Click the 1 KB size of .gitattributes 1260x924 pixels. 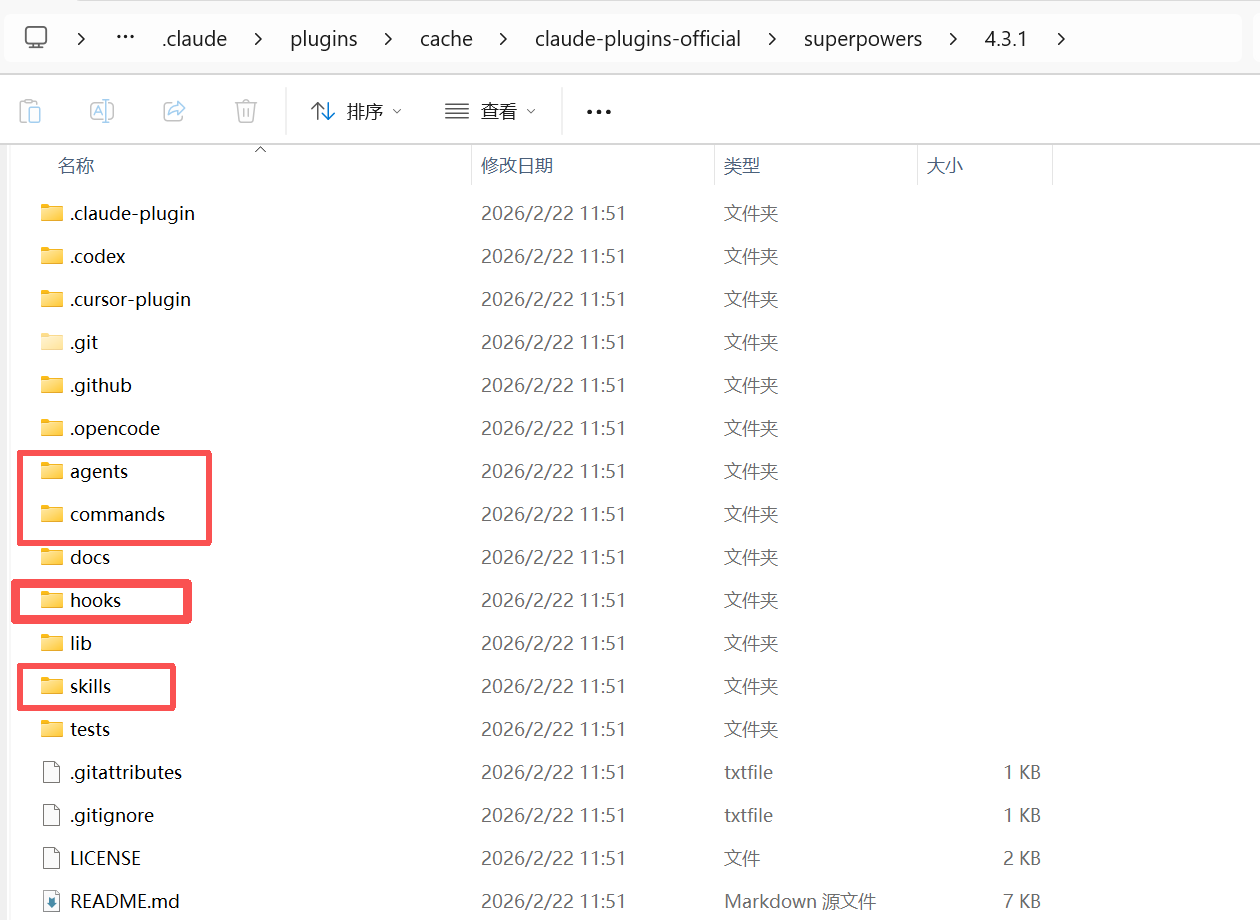pyautogui.click(x=1021, y=772)
